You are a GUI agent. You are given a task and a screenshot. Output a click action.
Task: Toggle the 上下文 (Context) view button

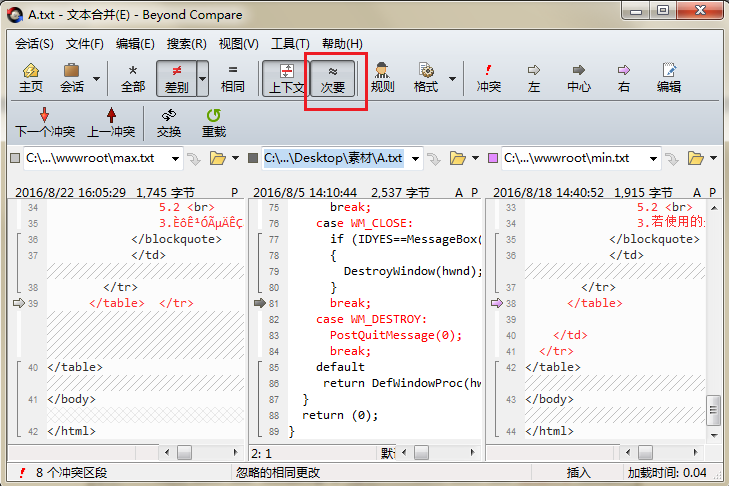(285, 78)
